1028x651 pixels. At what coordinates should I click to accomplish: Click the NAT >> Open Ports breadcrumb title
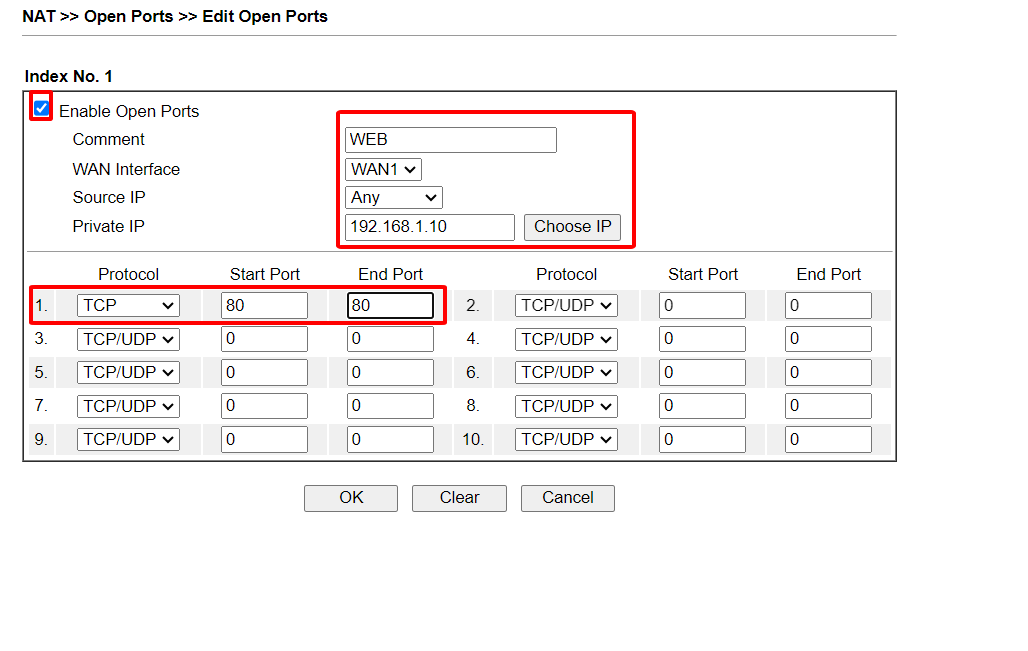pos(175,16)
